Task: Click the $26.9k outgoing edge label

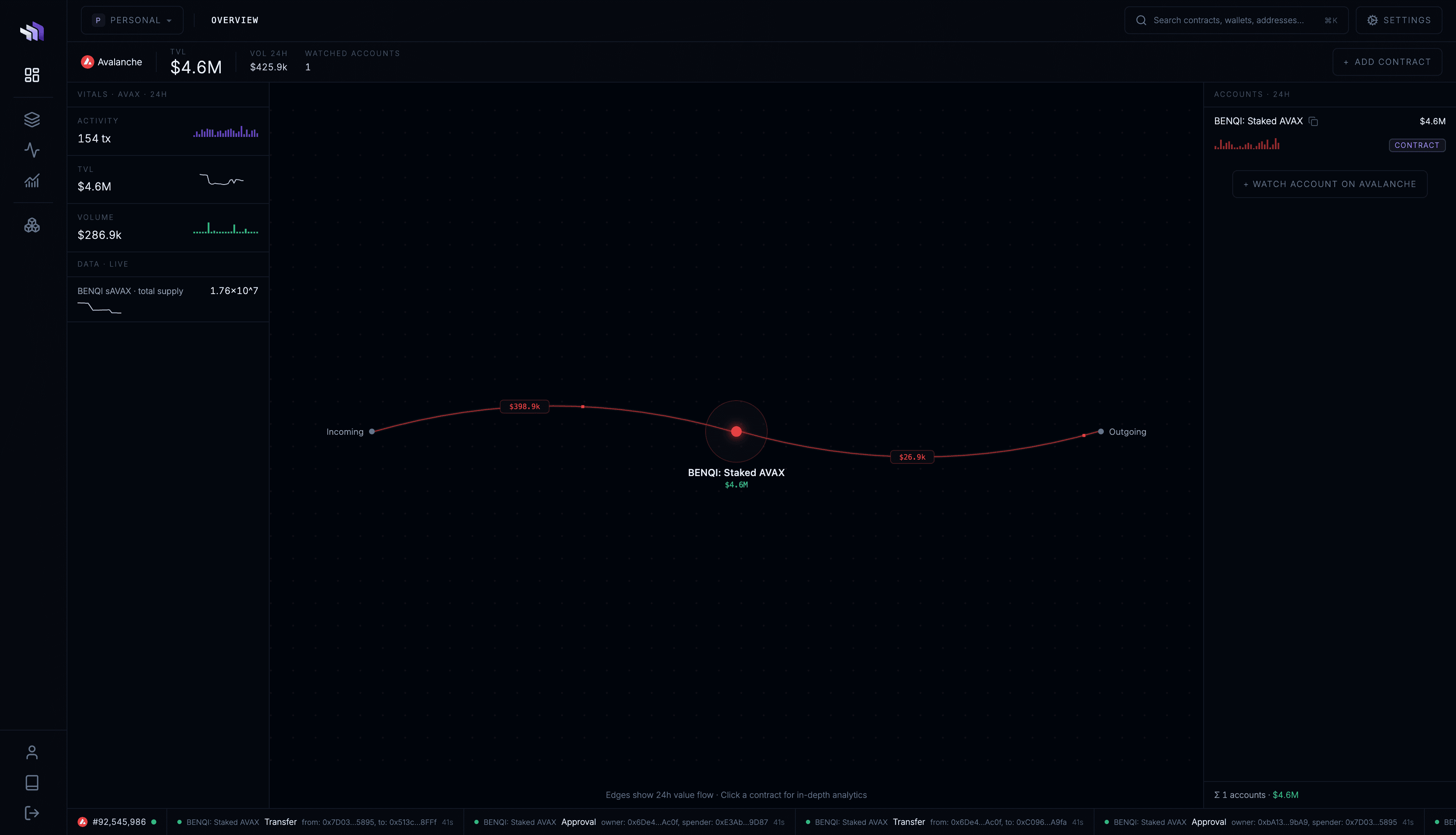Action: pyautogui.click(x=912, y=457)
